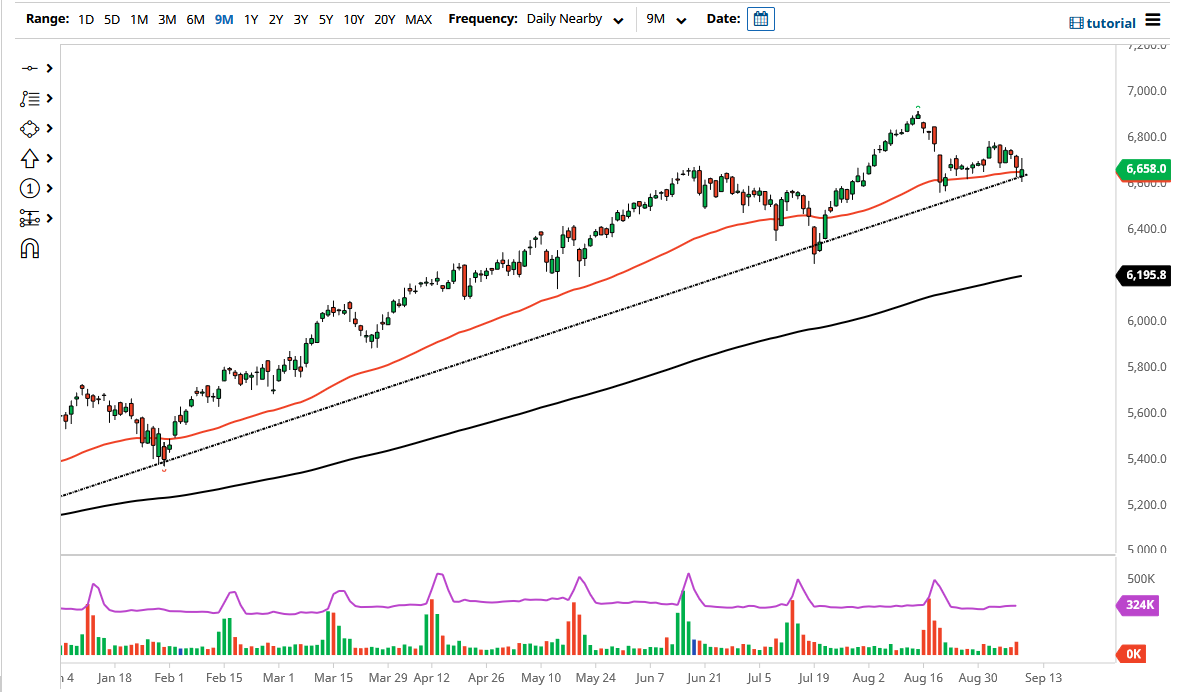Screen dimensions: 1179x692
Task: Expand the trendline tool options chevron
Action: [47, 68]
